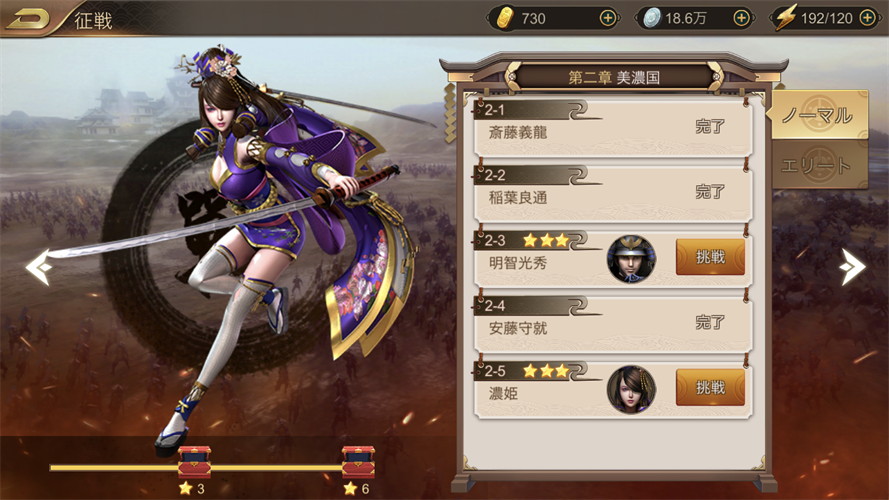Challenge stage 2-5 濃姫
The height and width of the screenshot is (500, 889).
pos(710,388)
